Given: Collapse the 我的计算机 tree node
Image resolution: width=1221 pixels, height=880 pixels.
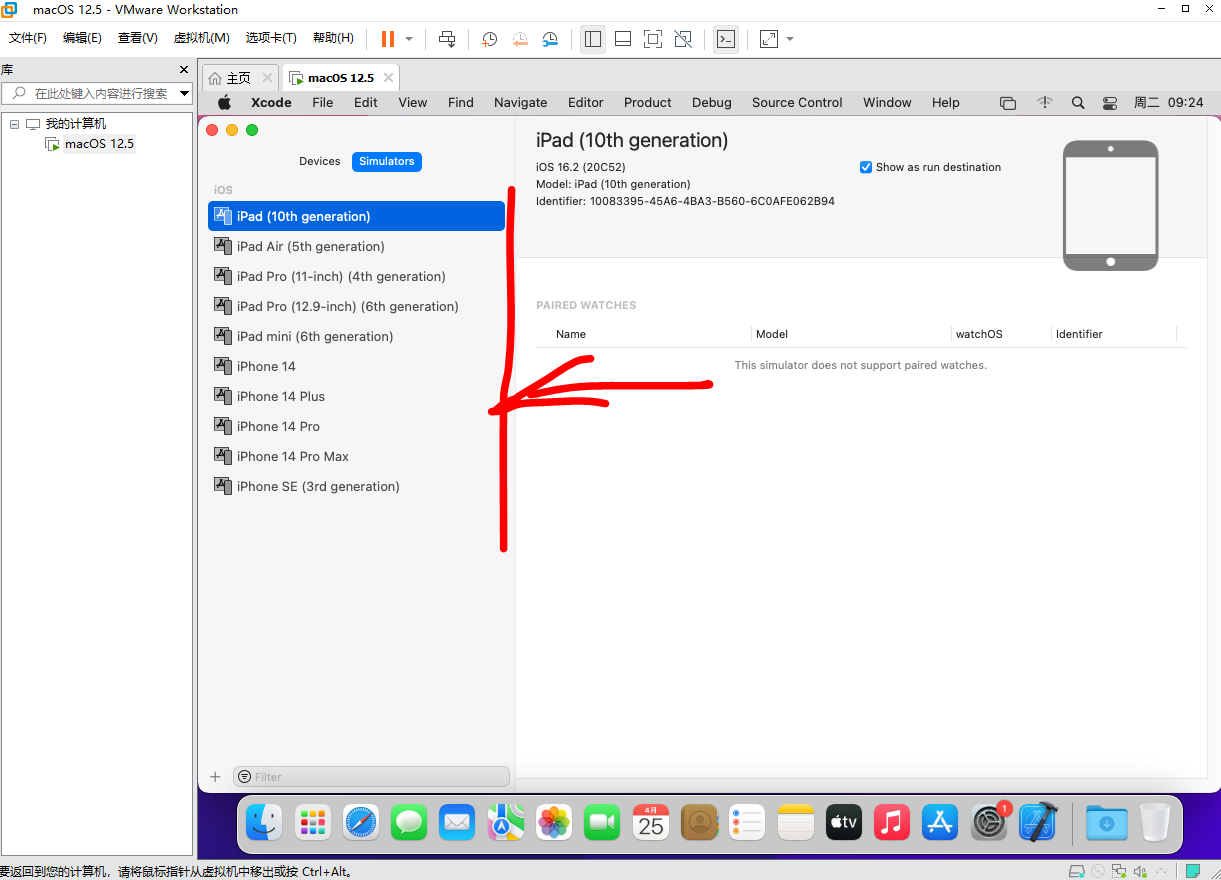Looking at the screenshot, I should pos(15,124).
